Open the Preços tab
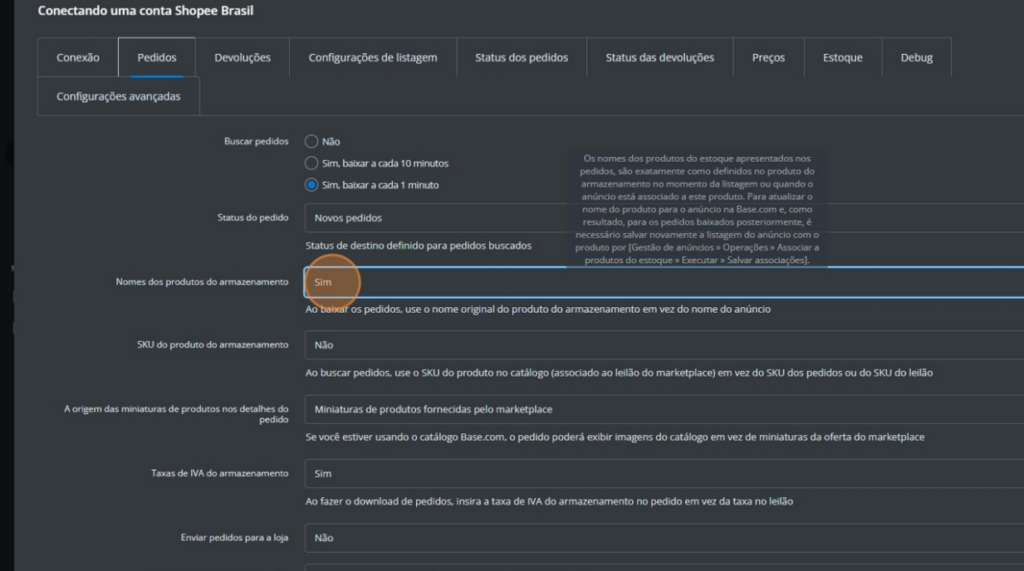Image resolution: width=1024 pixels, height=571 pixels. click(768, 58)
